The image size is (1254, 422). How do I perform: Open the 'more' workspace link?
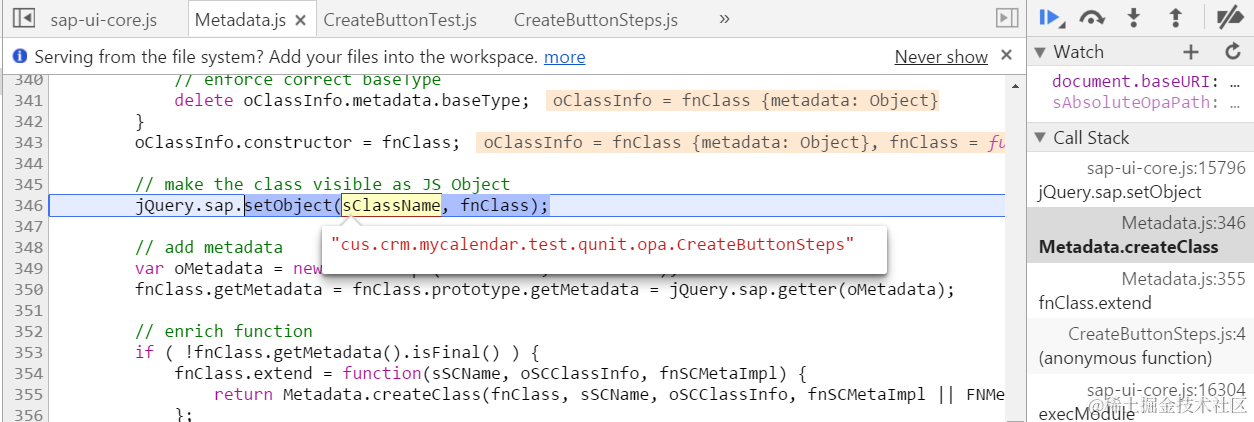point(565,57)
